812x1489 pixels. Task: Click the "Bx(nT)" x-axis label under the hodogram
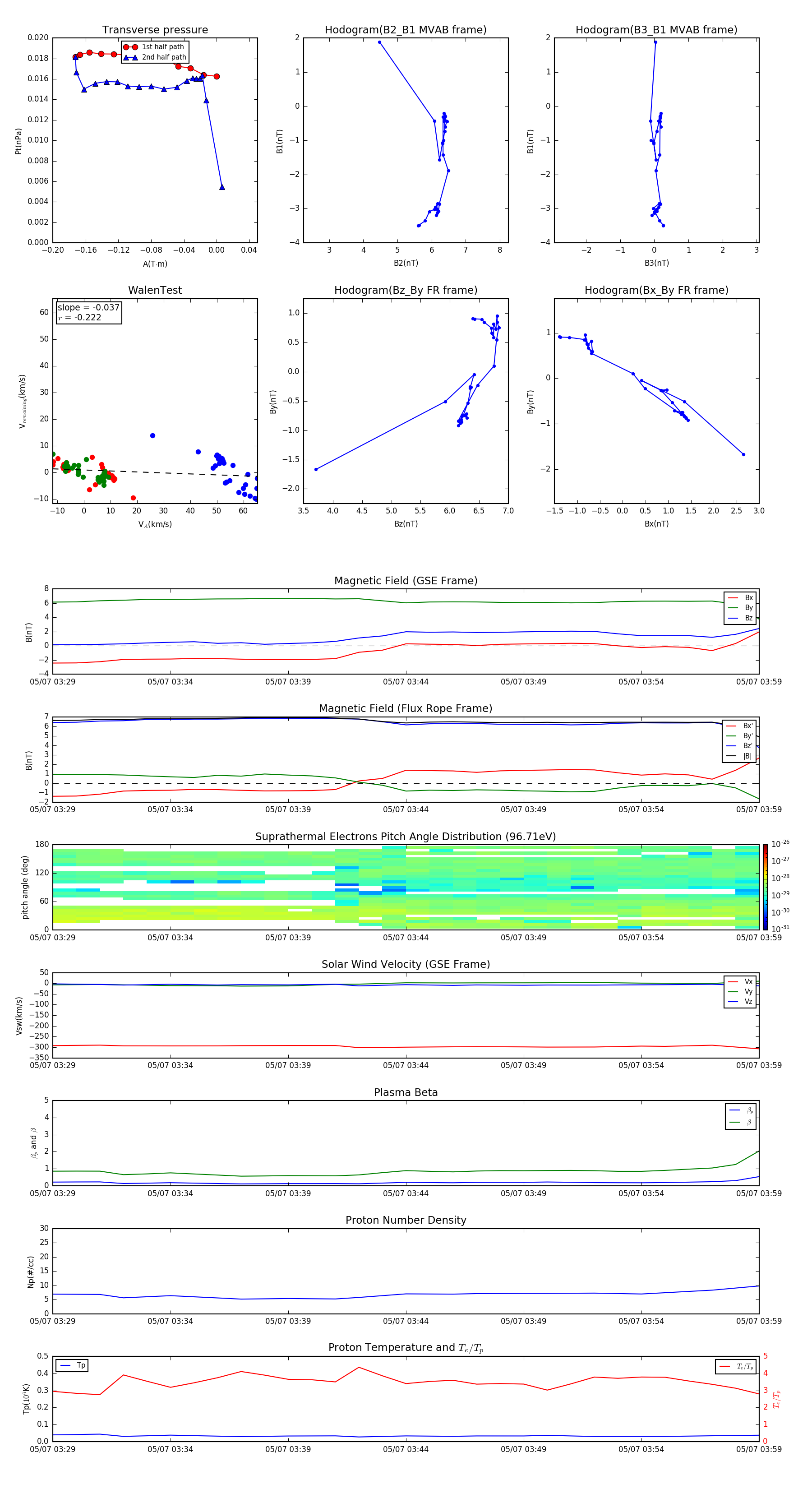click(x=656, y=524)
